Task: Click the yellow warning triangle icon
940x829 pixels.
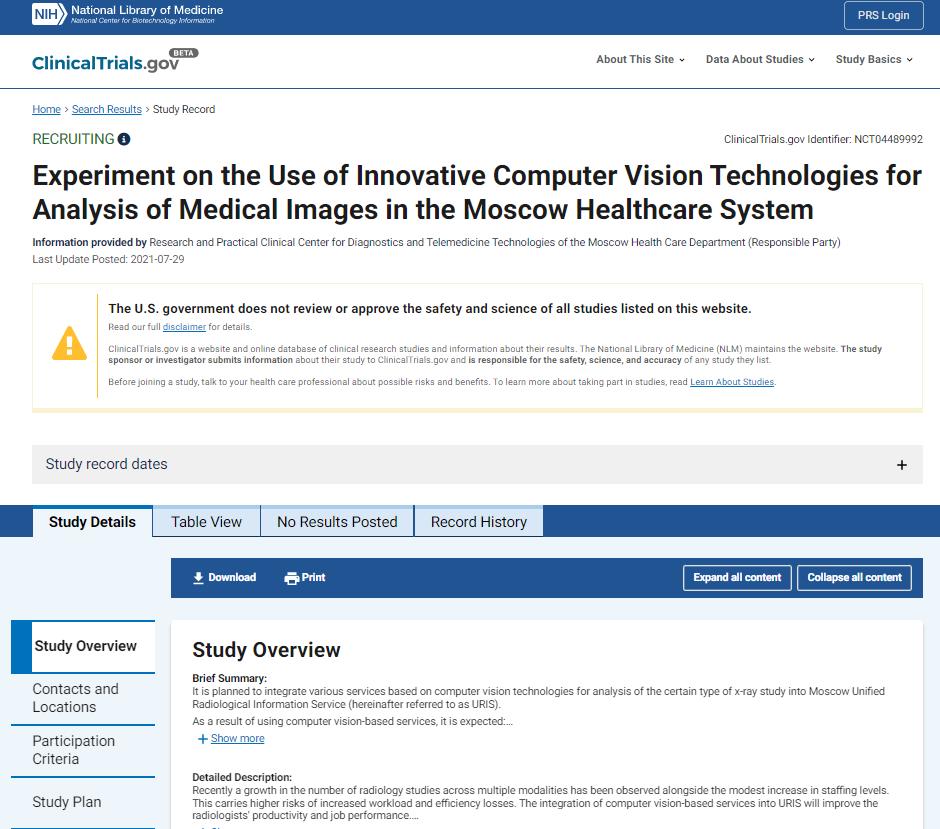Action: (x=69, y=344)
